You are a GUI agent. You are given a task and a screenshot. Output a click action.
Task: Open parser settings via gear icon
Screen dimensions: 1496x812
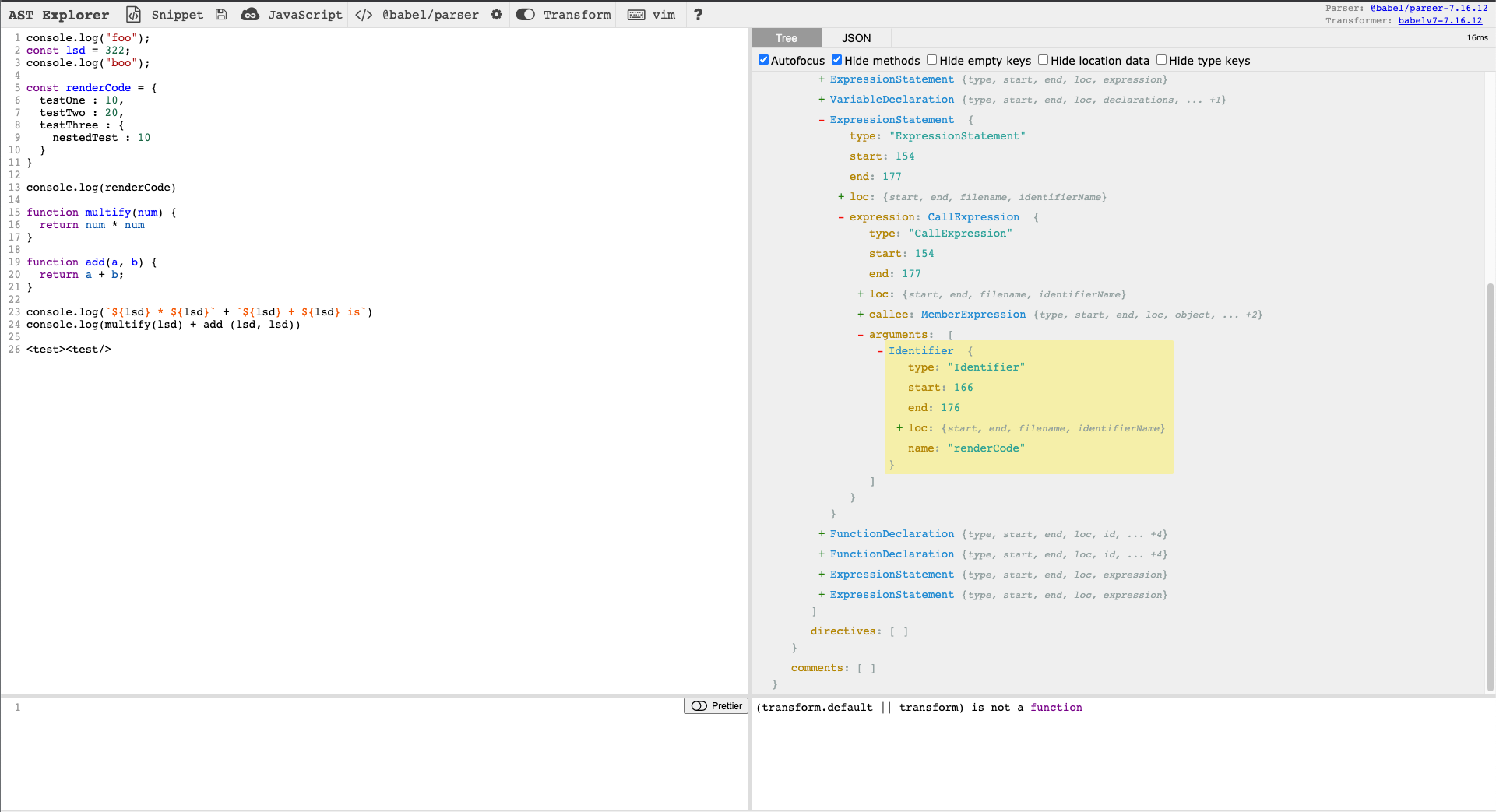tap(496, 14)
